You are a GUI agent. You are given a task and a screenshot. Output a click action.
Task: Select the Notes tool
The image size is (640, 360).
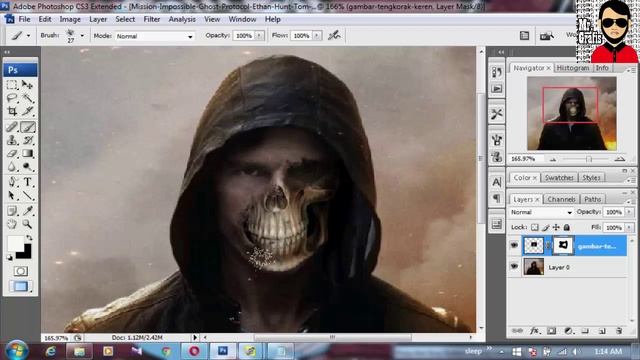[12, 211]
